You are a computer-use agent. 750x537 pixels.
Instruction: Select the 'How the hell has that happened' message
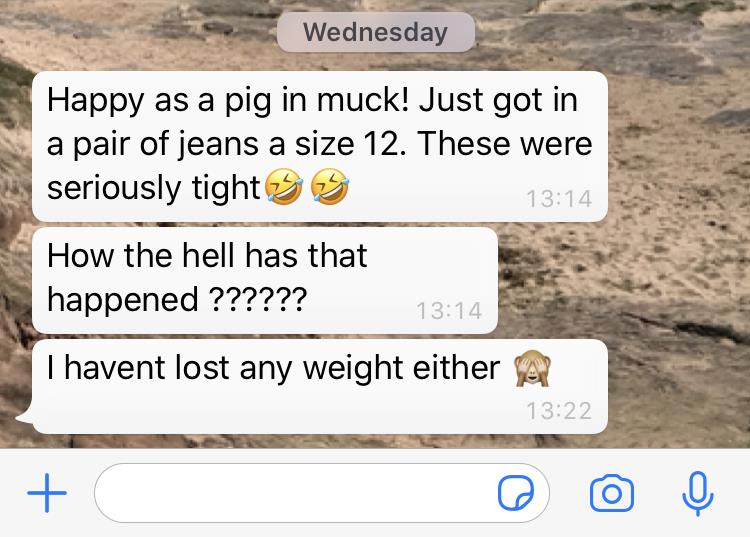pyautogui.click(x=265, y=281)
